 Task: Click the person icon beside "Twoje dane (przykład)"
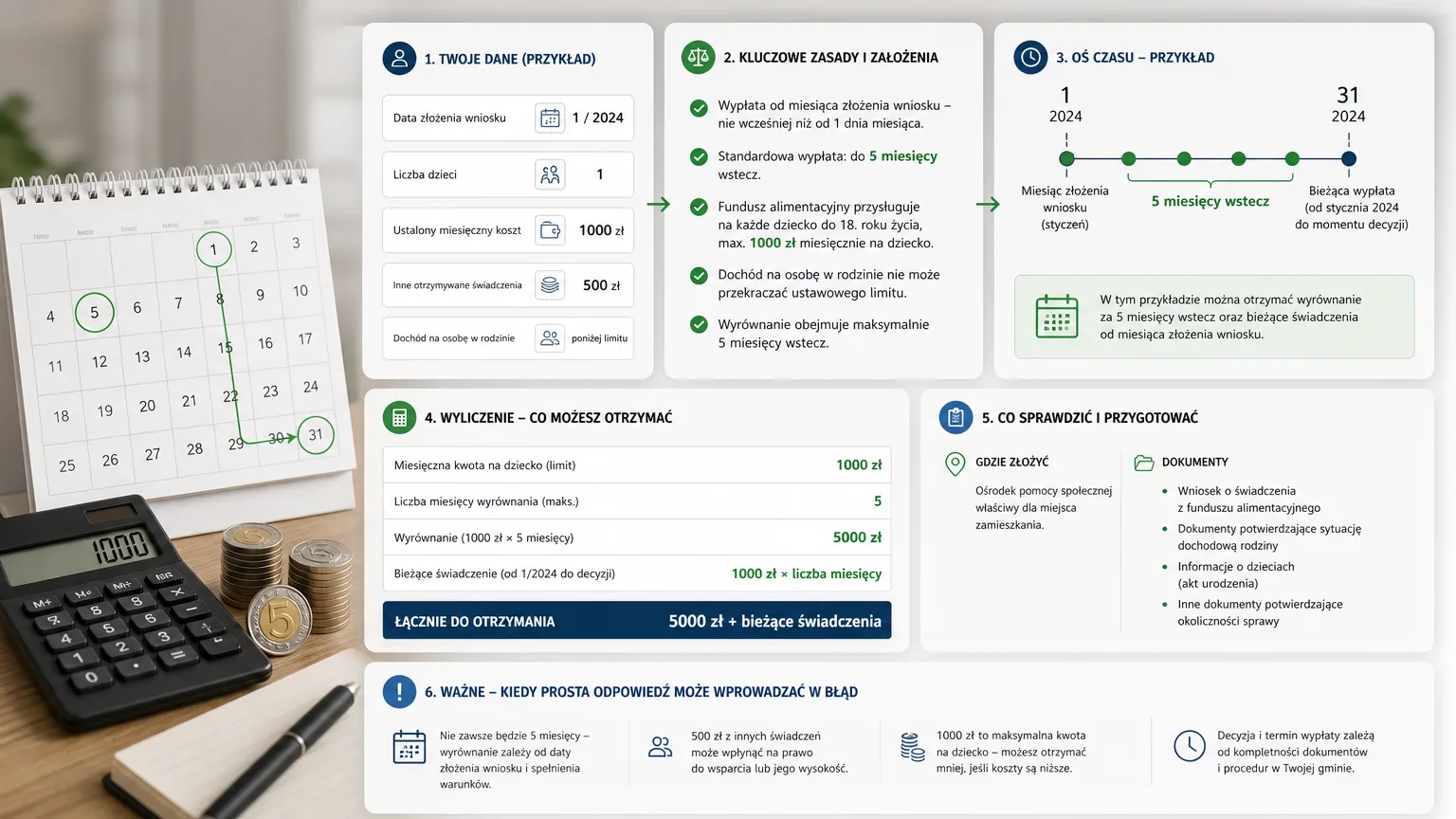tap(399, 58)
